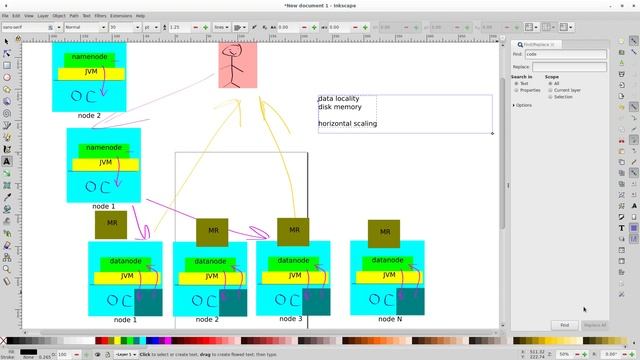Pick the yellow swatch in color palette
The width and height of the screenshot is (640, 360).
118,340
